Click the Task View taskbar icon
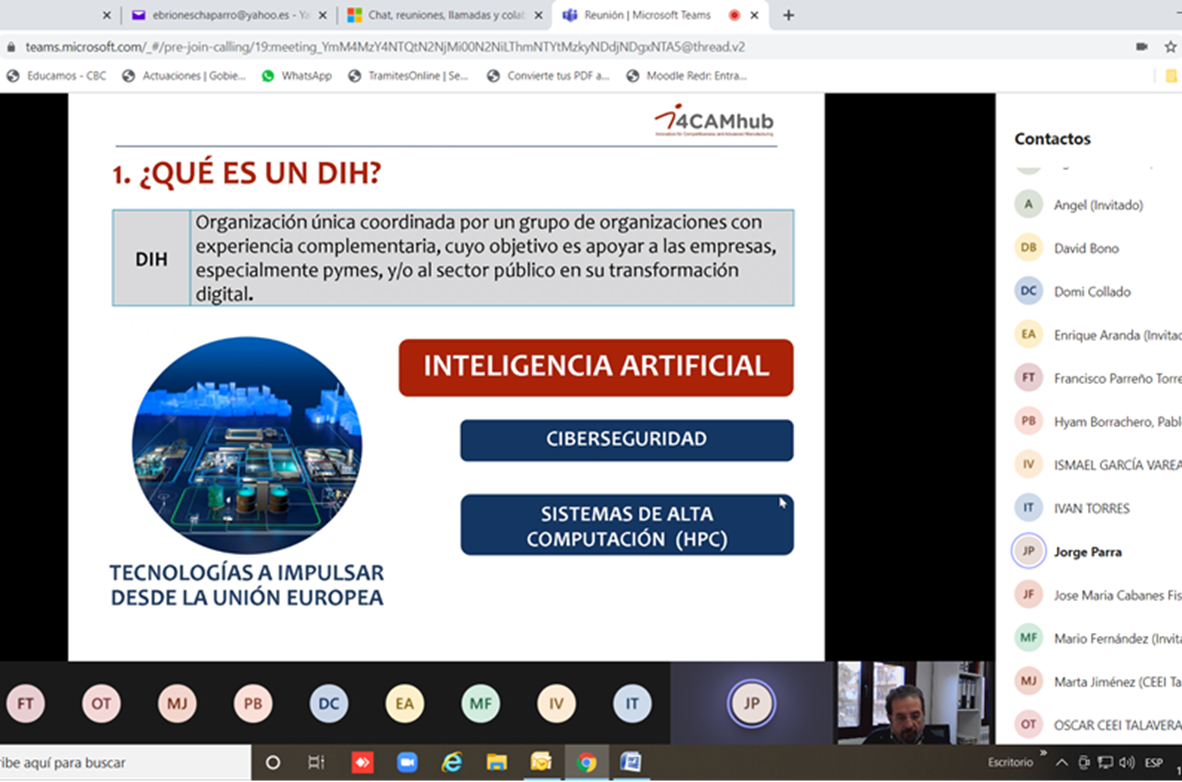Screen dimensions: 1182x782 coord(316,763)
